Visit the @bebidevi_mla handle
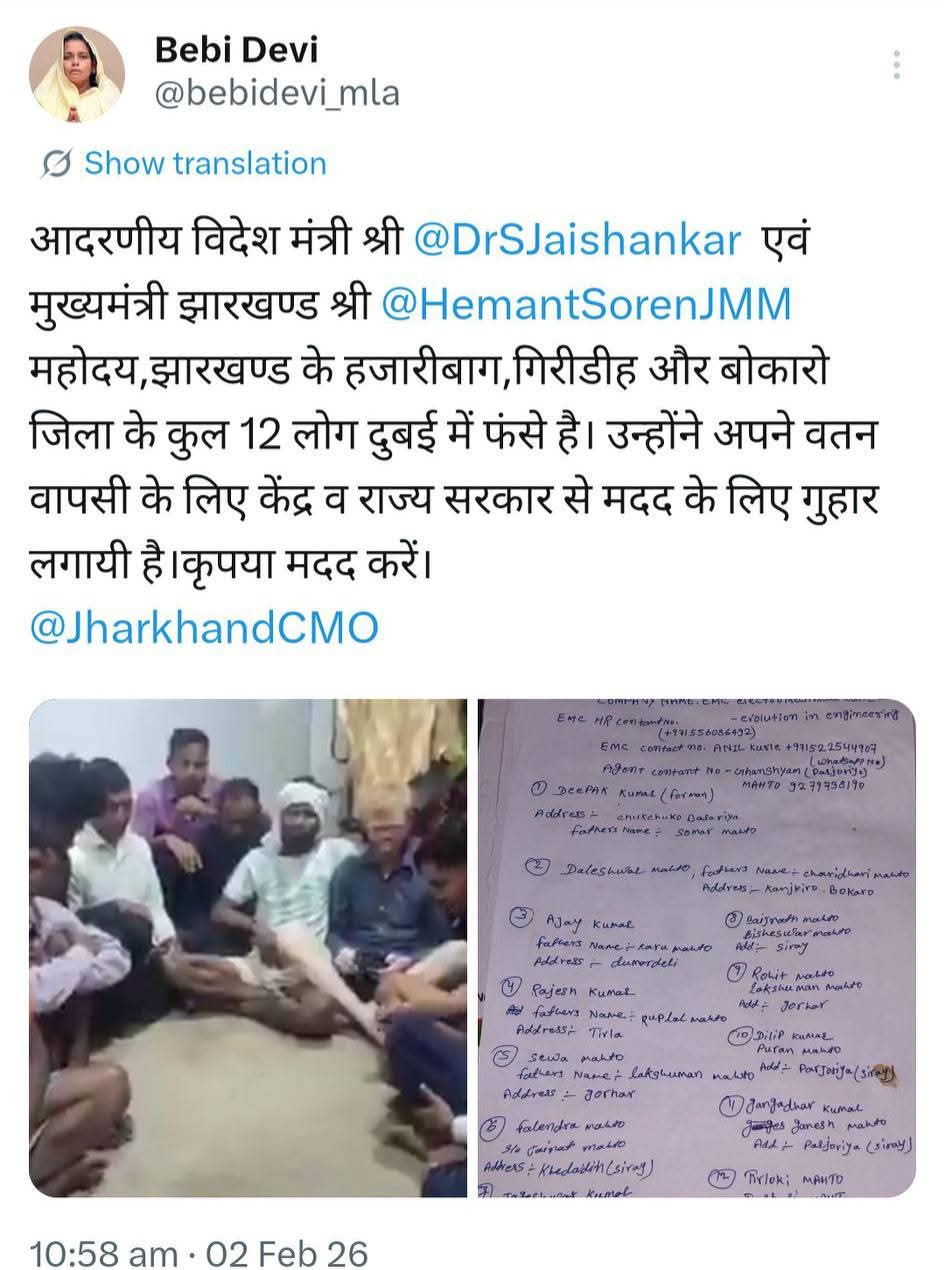Screen dimensions: 945x1270 [x=278, y=93]
